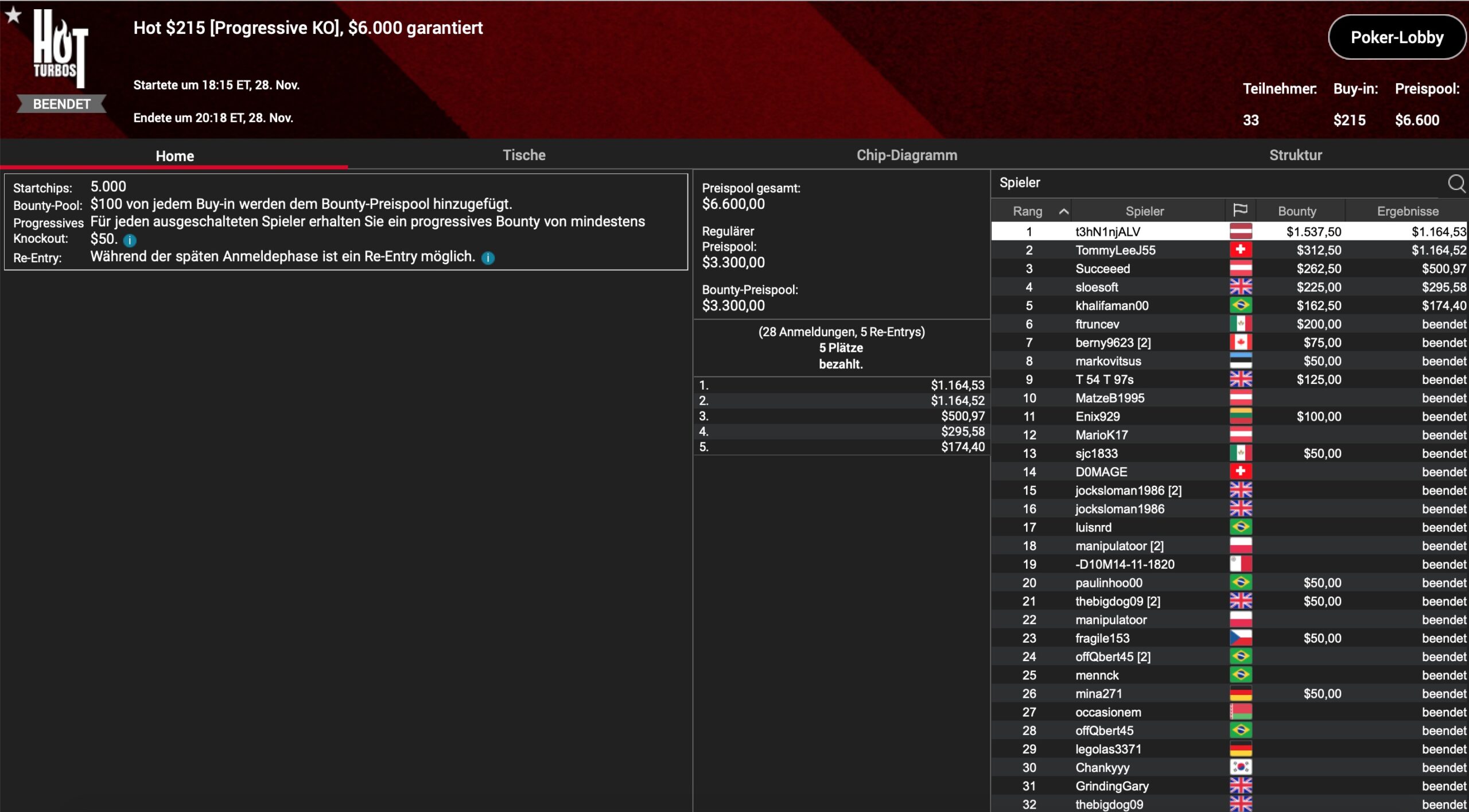This screenshot has width=1469, height=812.
Task: Click info icon beside Re-Entry description
Action: pos(488,258)
